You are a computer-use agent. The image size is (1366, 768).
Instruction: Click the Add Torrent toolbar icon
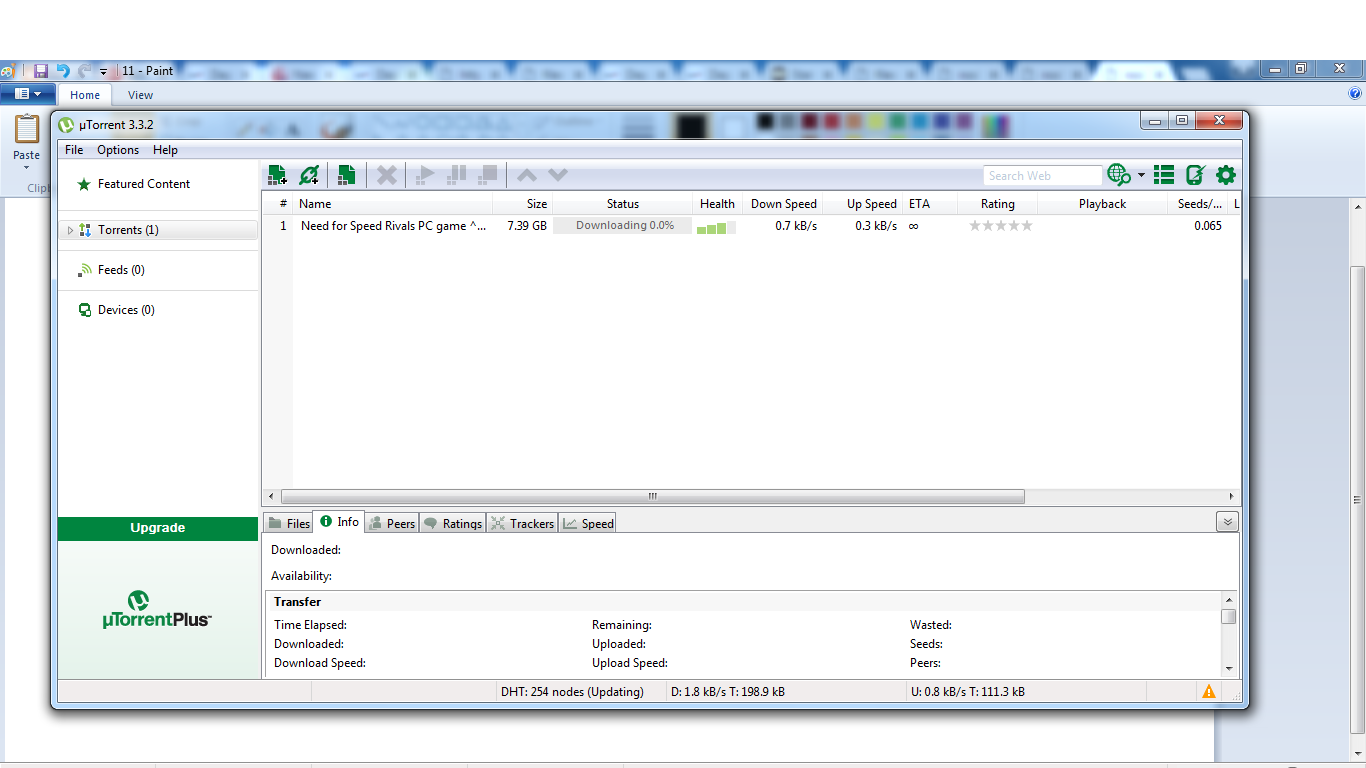pyautogui.click(x=277, y=175)
